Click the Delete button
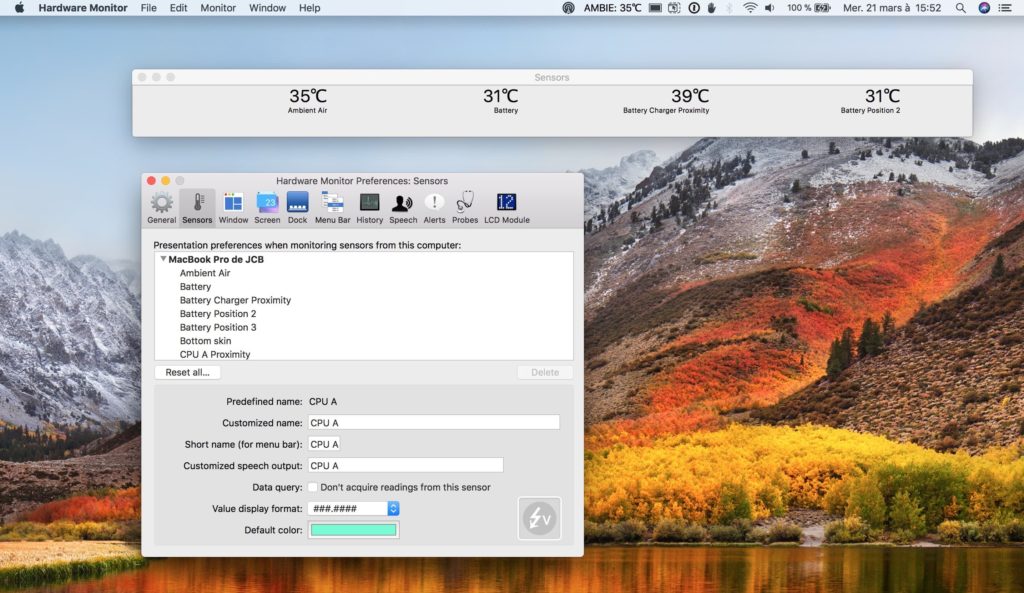This screenshot has height=593, width=1024. (x=545, y=372)
